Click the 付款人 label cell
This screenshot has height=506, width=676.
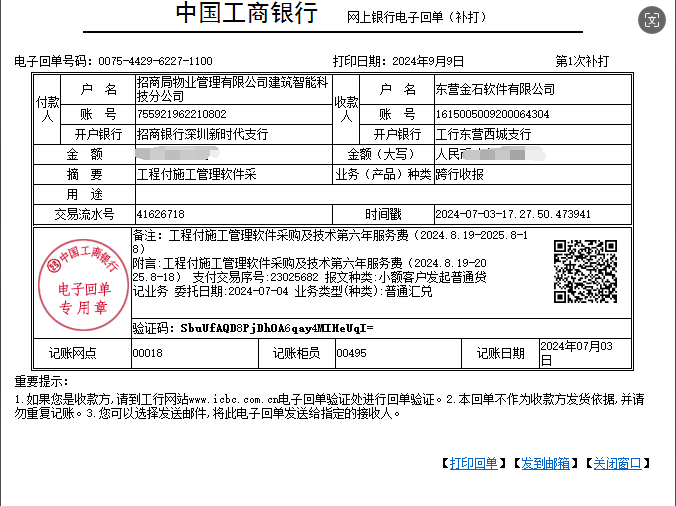click(47, 109)
